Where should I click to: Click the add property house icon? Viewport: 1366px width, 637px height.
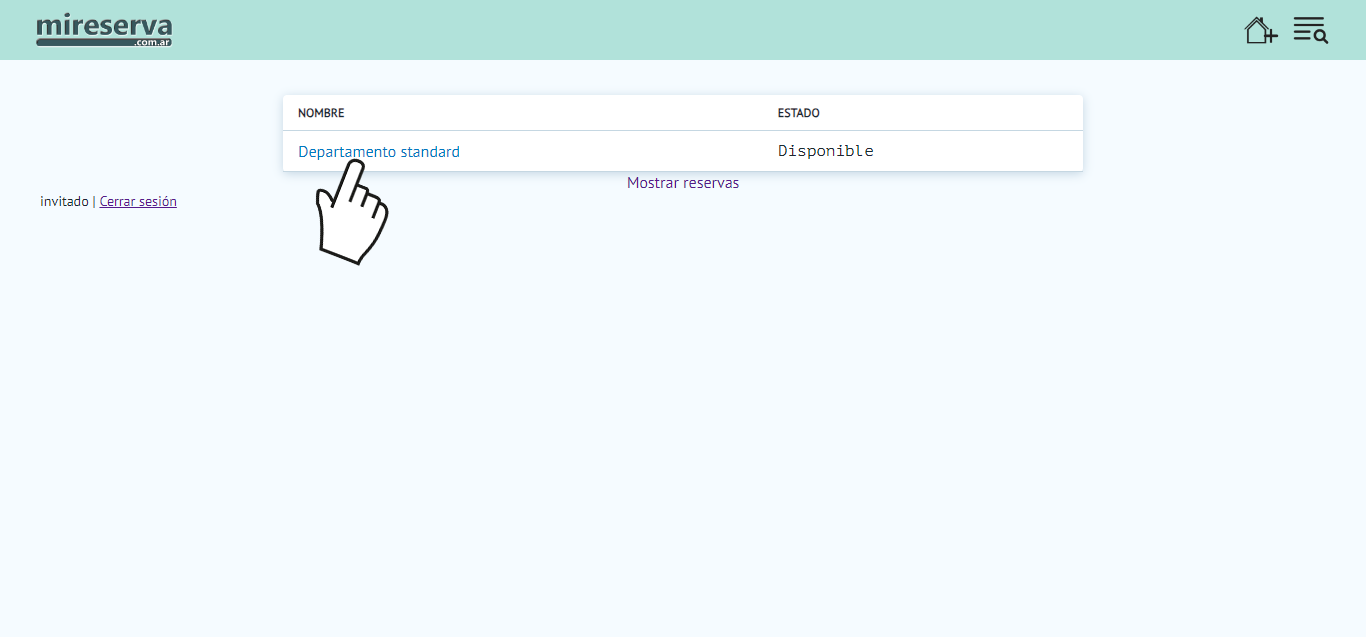pyautogui.click(x=1260, y=30)
